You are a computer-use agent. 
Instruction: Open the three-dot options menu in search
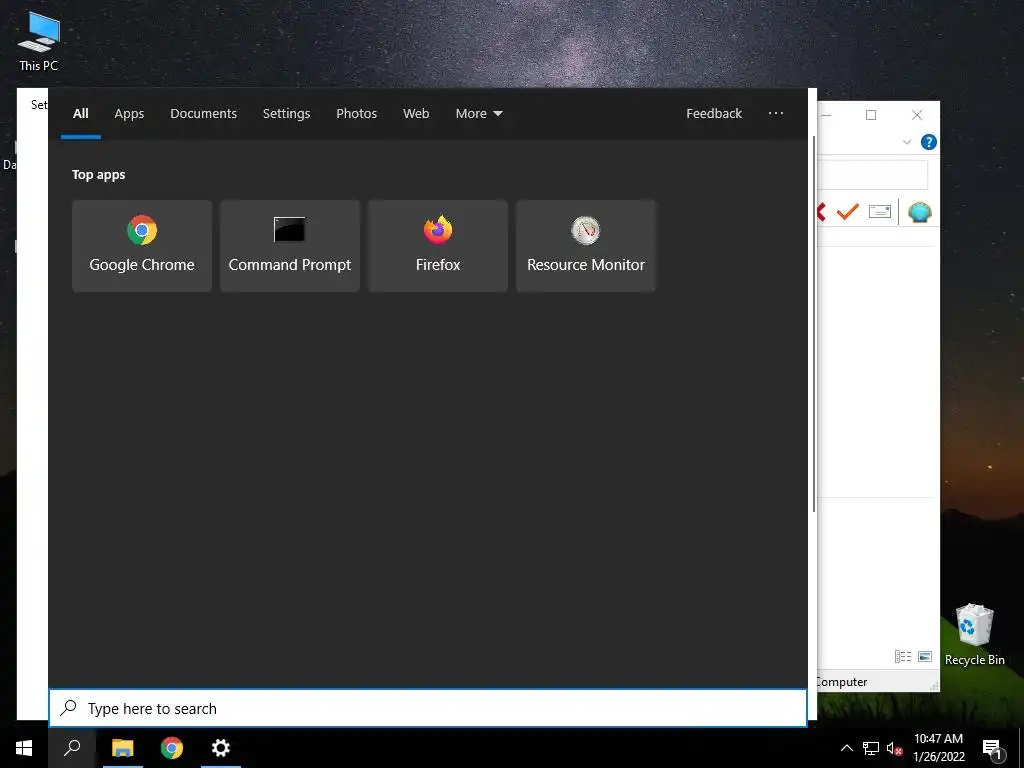click(776, 114)
